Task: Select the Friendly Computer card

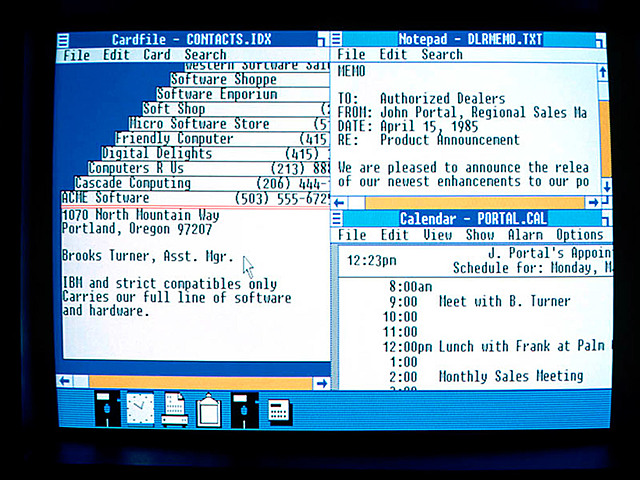Action: pos(222,139)
